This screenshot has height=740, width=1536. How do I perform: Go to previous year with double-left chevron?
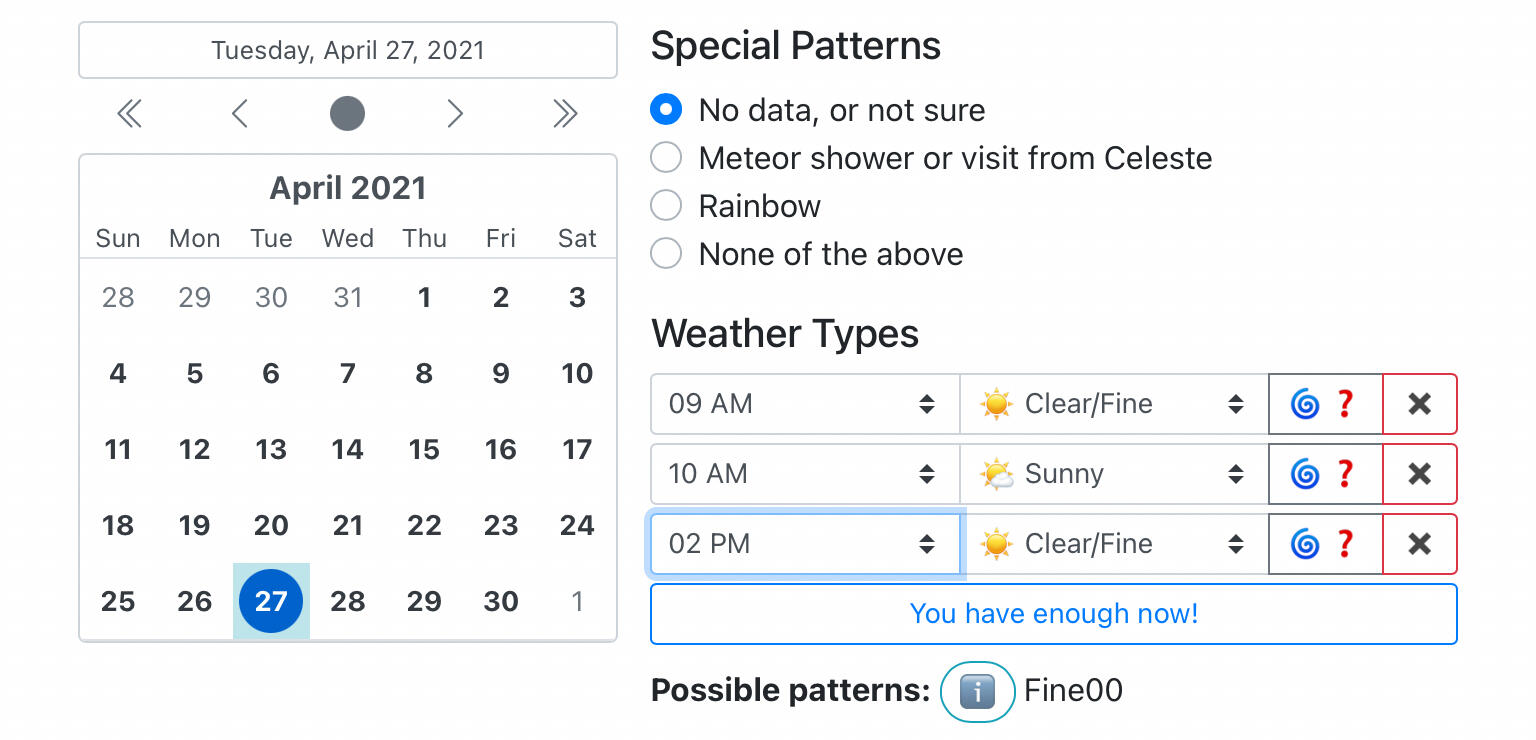click(129, 114)
